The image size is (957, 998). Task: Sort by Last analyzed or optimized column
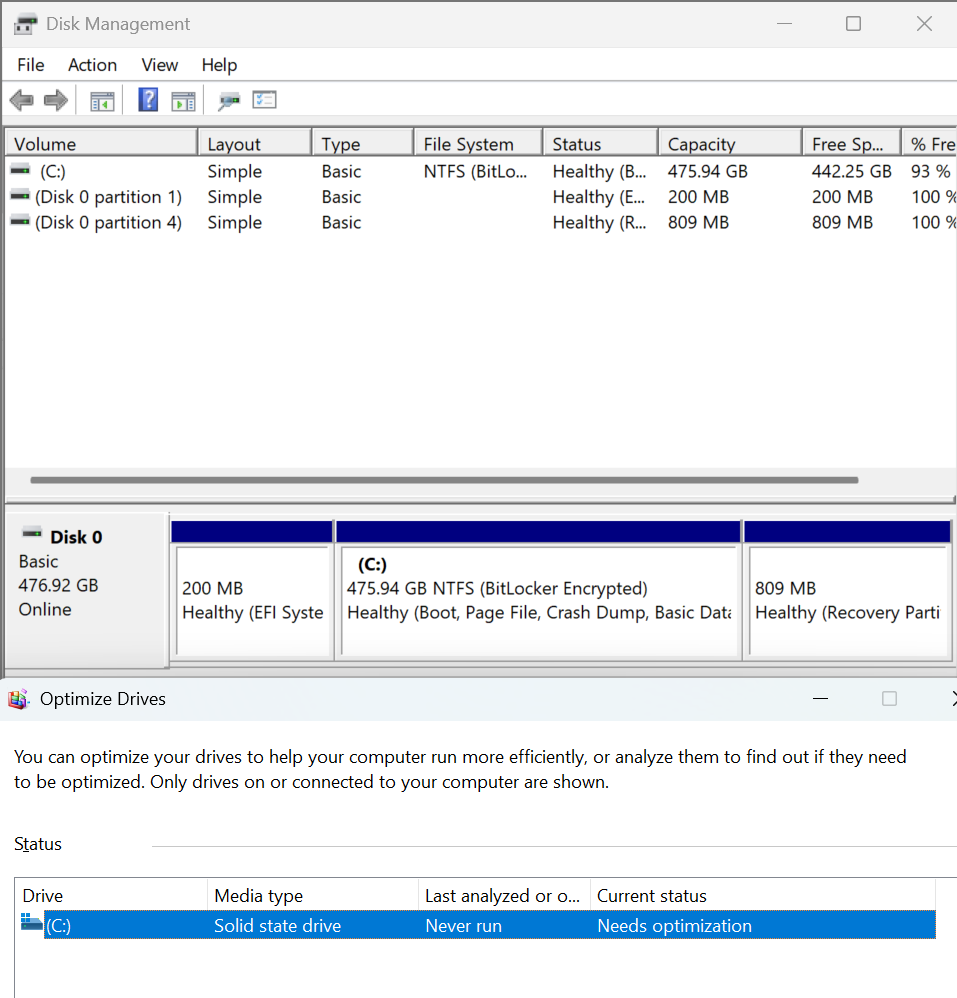pos(505,896)
